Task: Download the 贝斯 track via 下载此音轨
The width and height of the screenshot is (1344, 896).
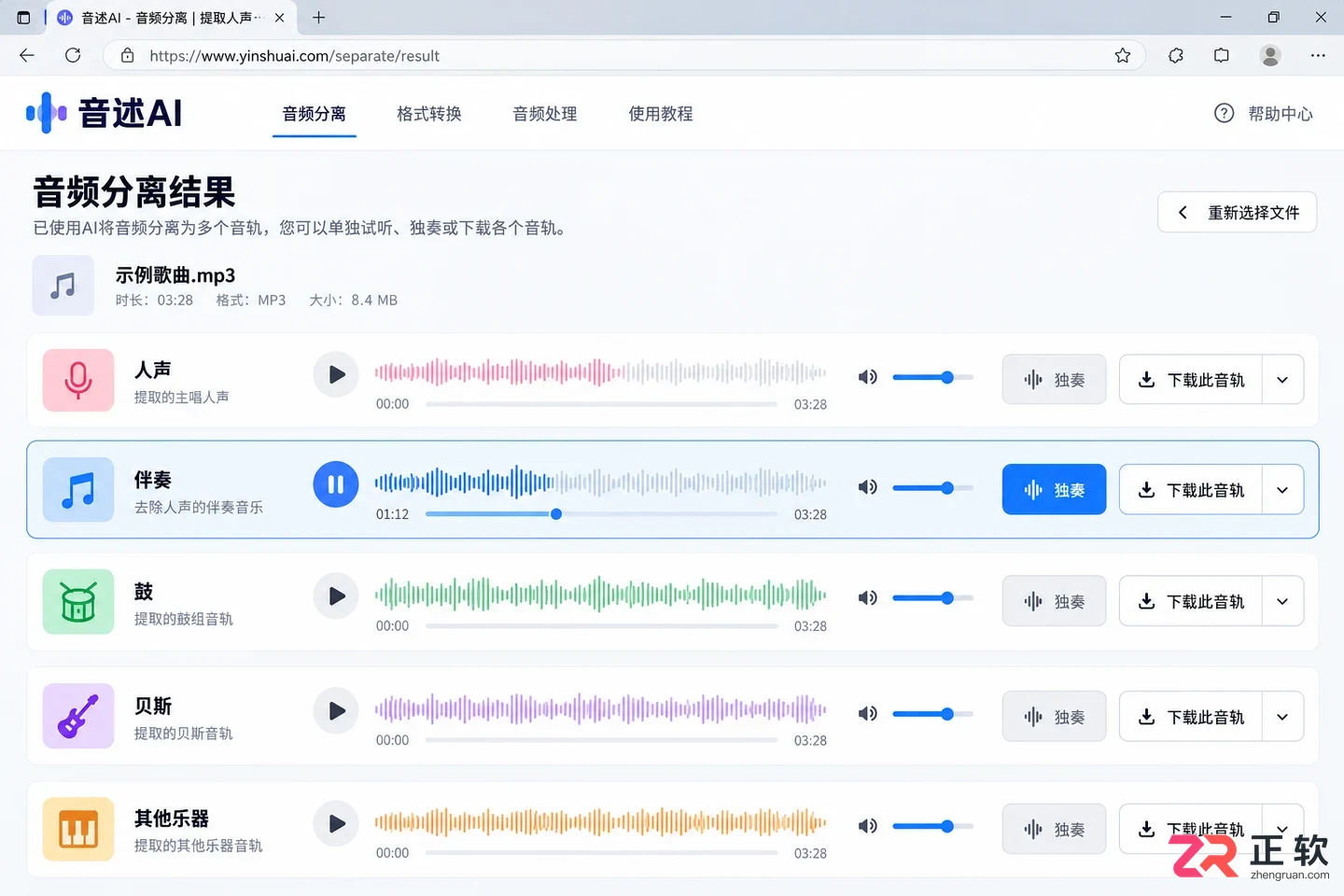Action: tap(1191, 717)
